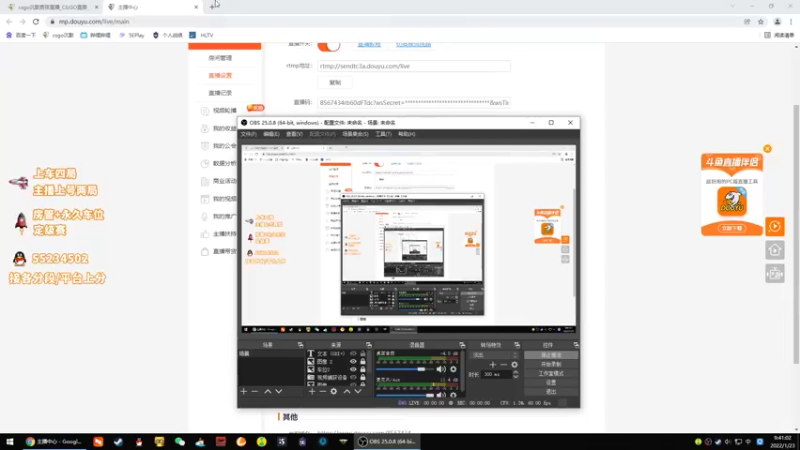
Task: Click 立即下载 on 斗鱼直播伴侣 card
Action: (732, 228)
